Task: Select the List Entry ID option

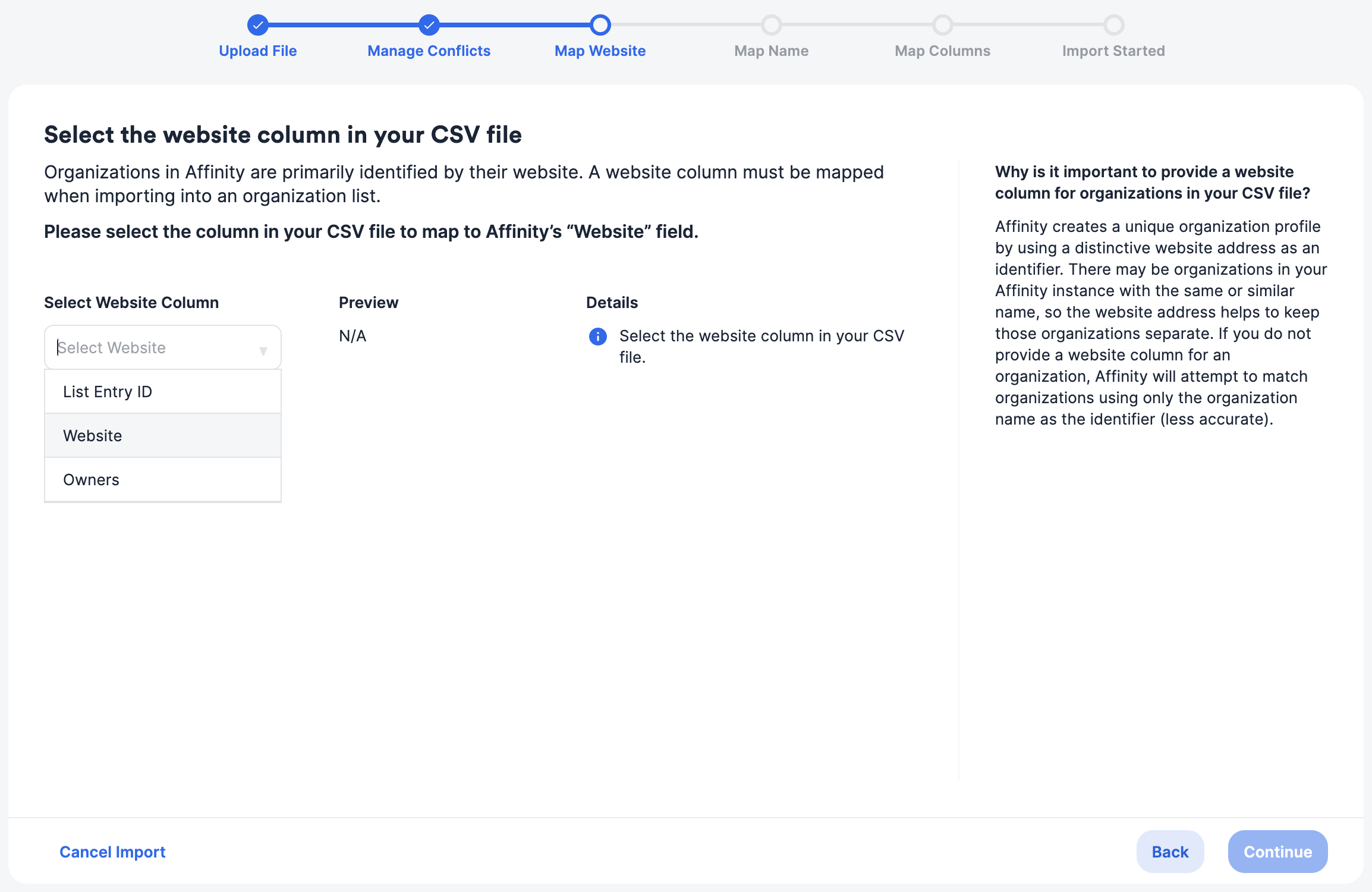Action: [107, 391]
